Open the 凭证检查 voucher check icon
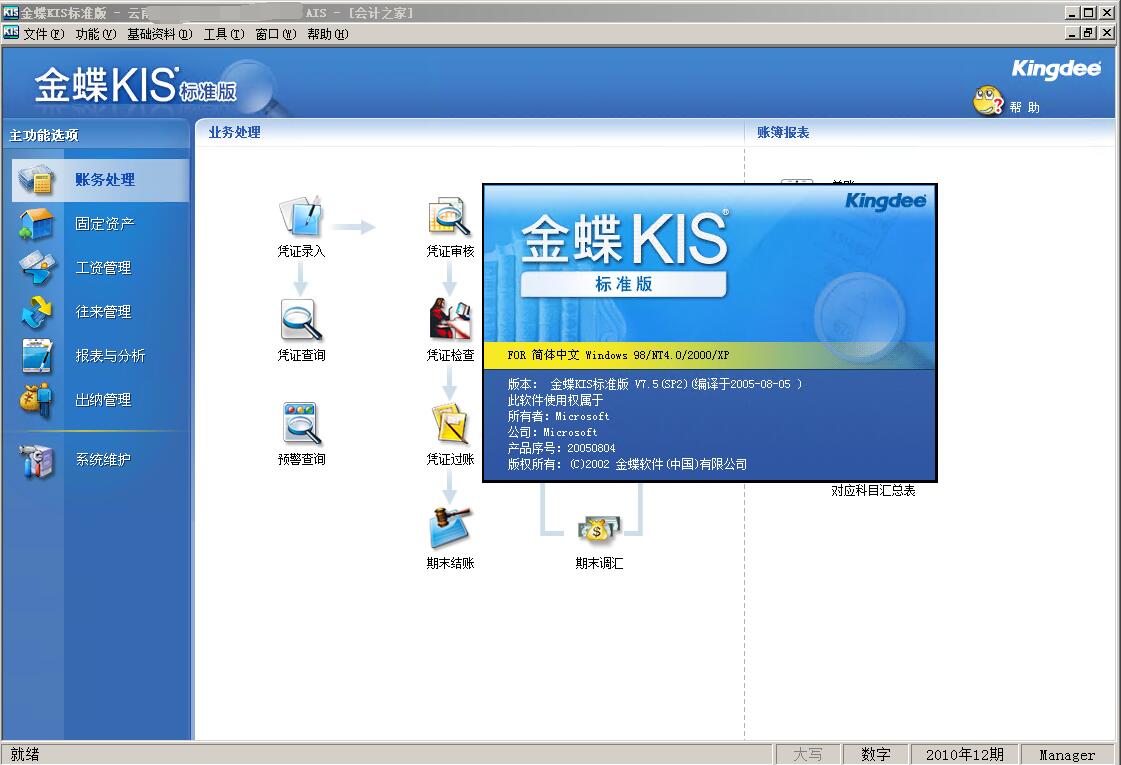 tap(449, 321)
